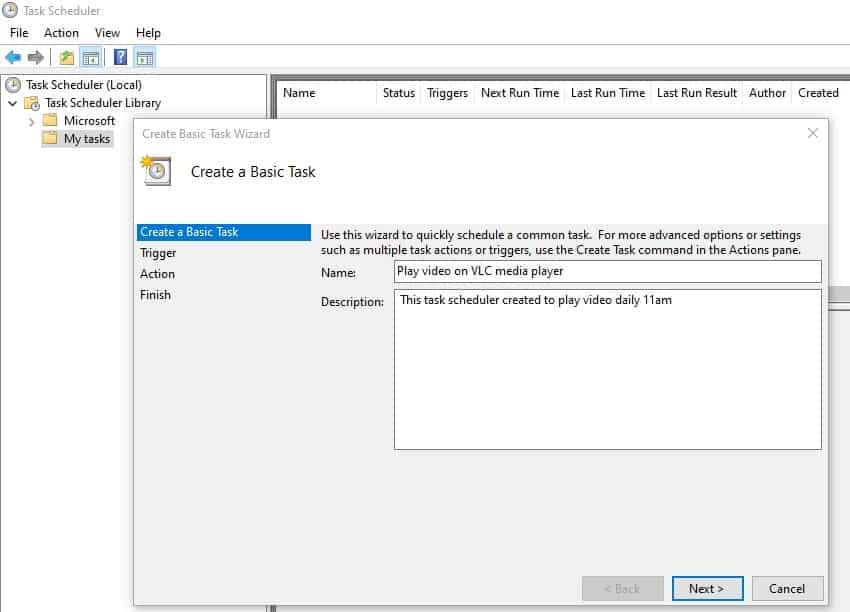Click into the task Name field
The image size is (850, 612).
[608, 272]
